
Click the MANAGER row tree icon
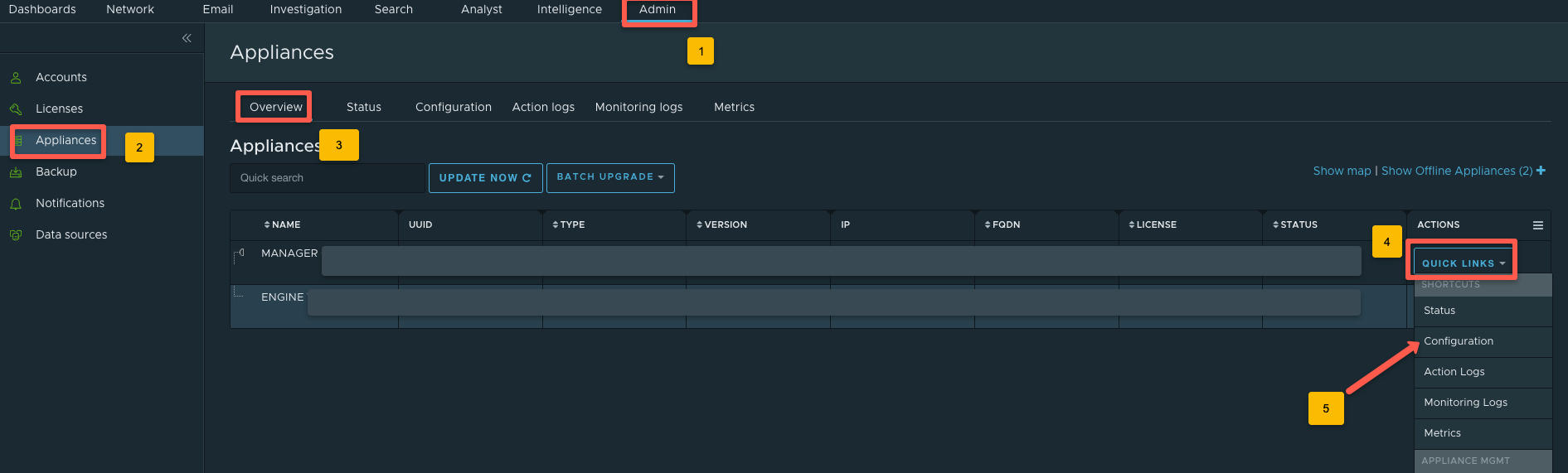239,255
